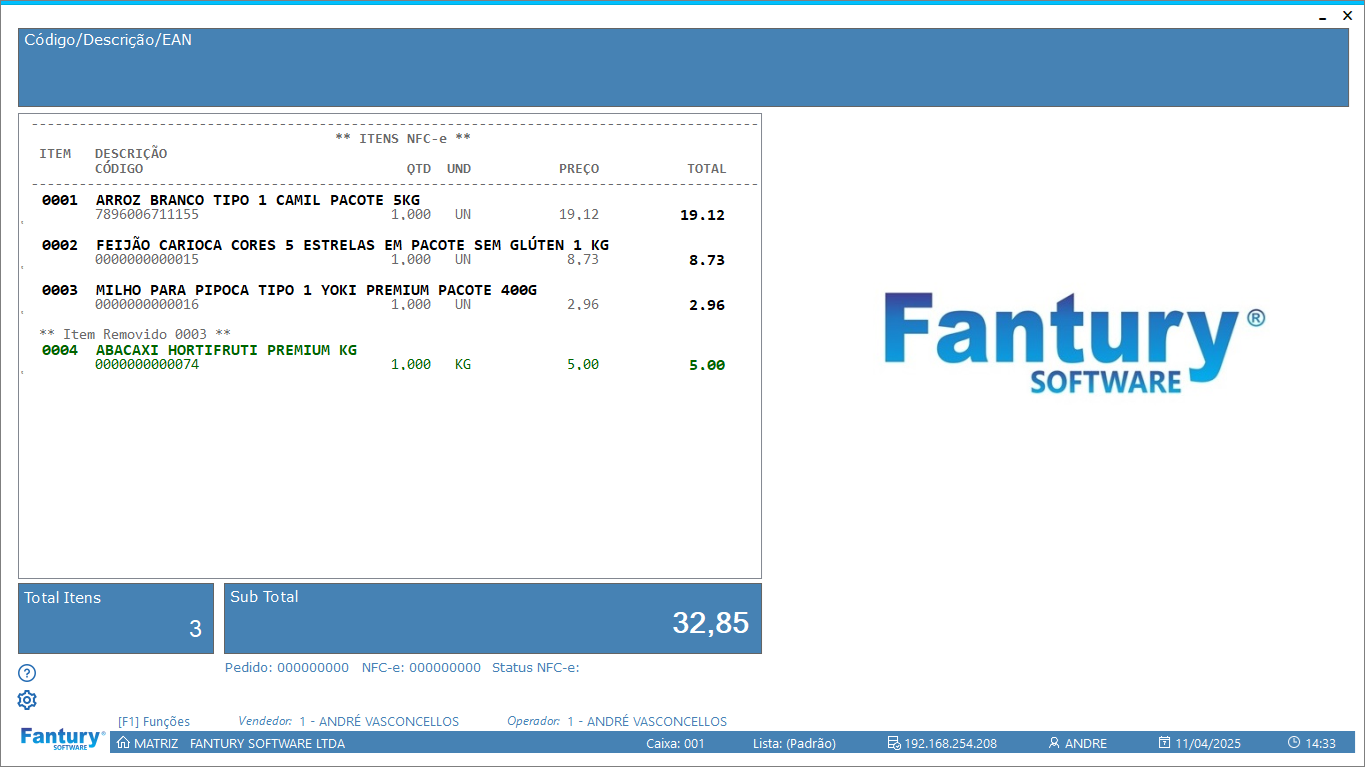Click the small Fantury logo in the status bar
Screen dimensions: 1365x767
(62, 739)
